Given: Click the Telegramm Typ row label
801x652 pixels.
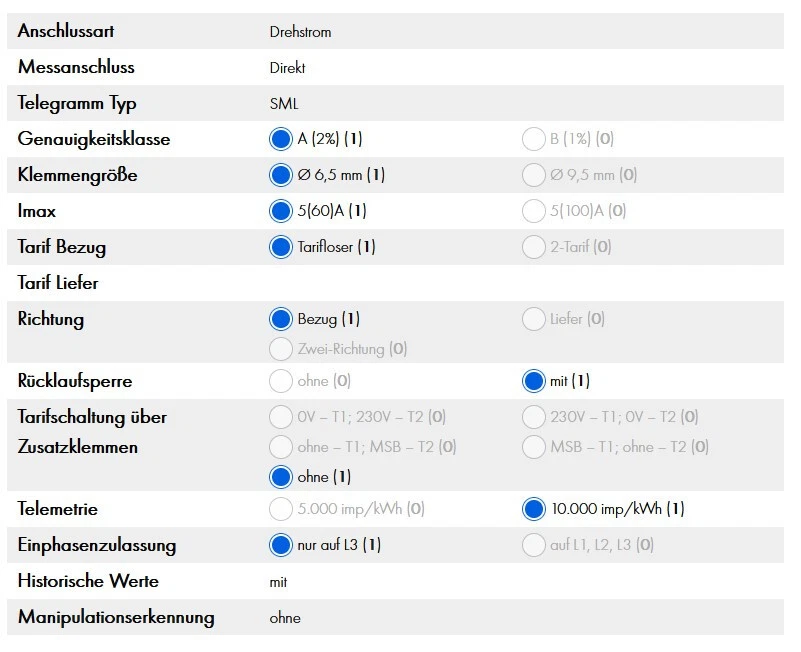Looking at the screenshot, I should 77,104.
